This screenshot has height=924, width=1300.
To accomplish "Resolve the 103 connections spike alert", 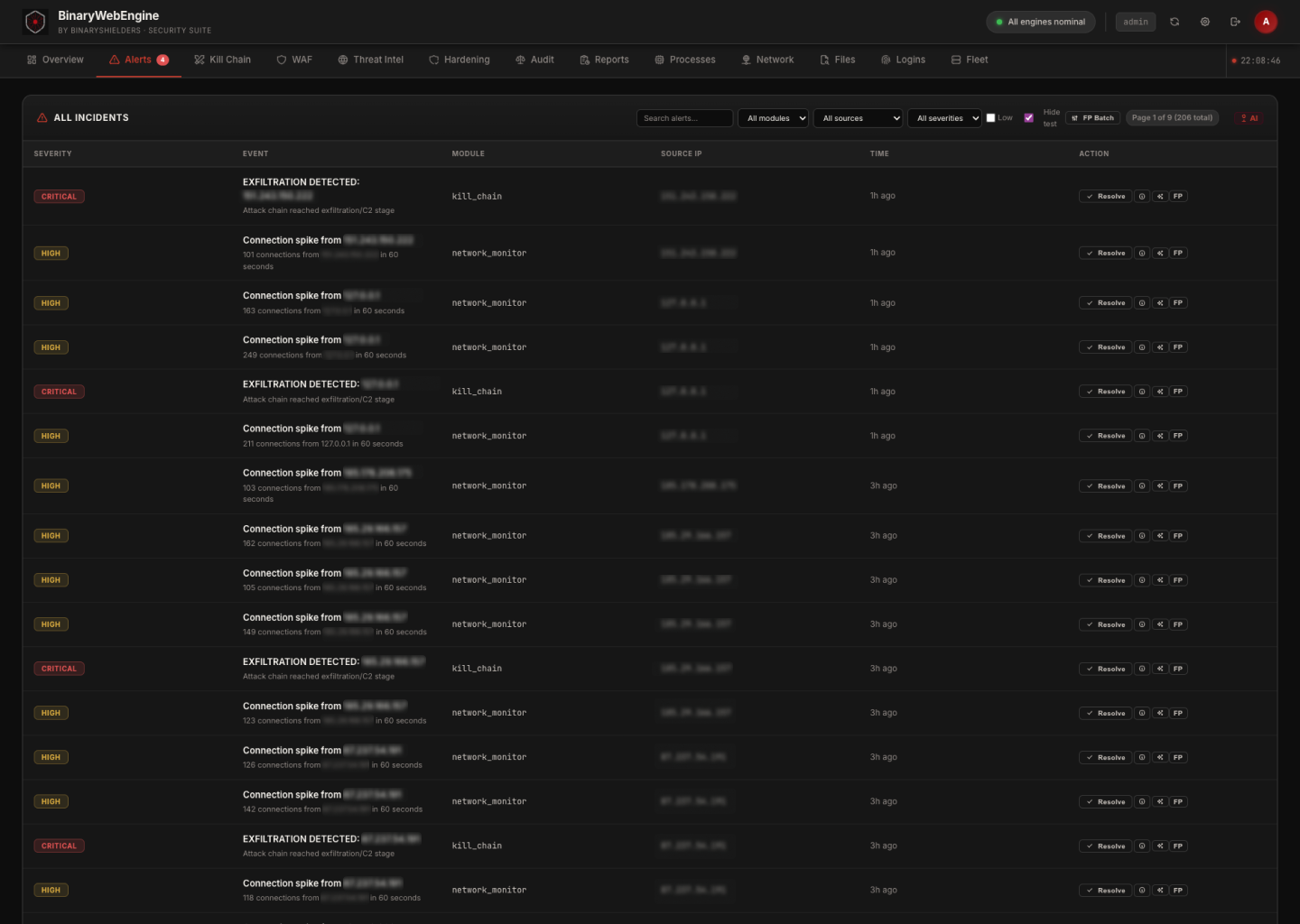I will pos(1105,486).
